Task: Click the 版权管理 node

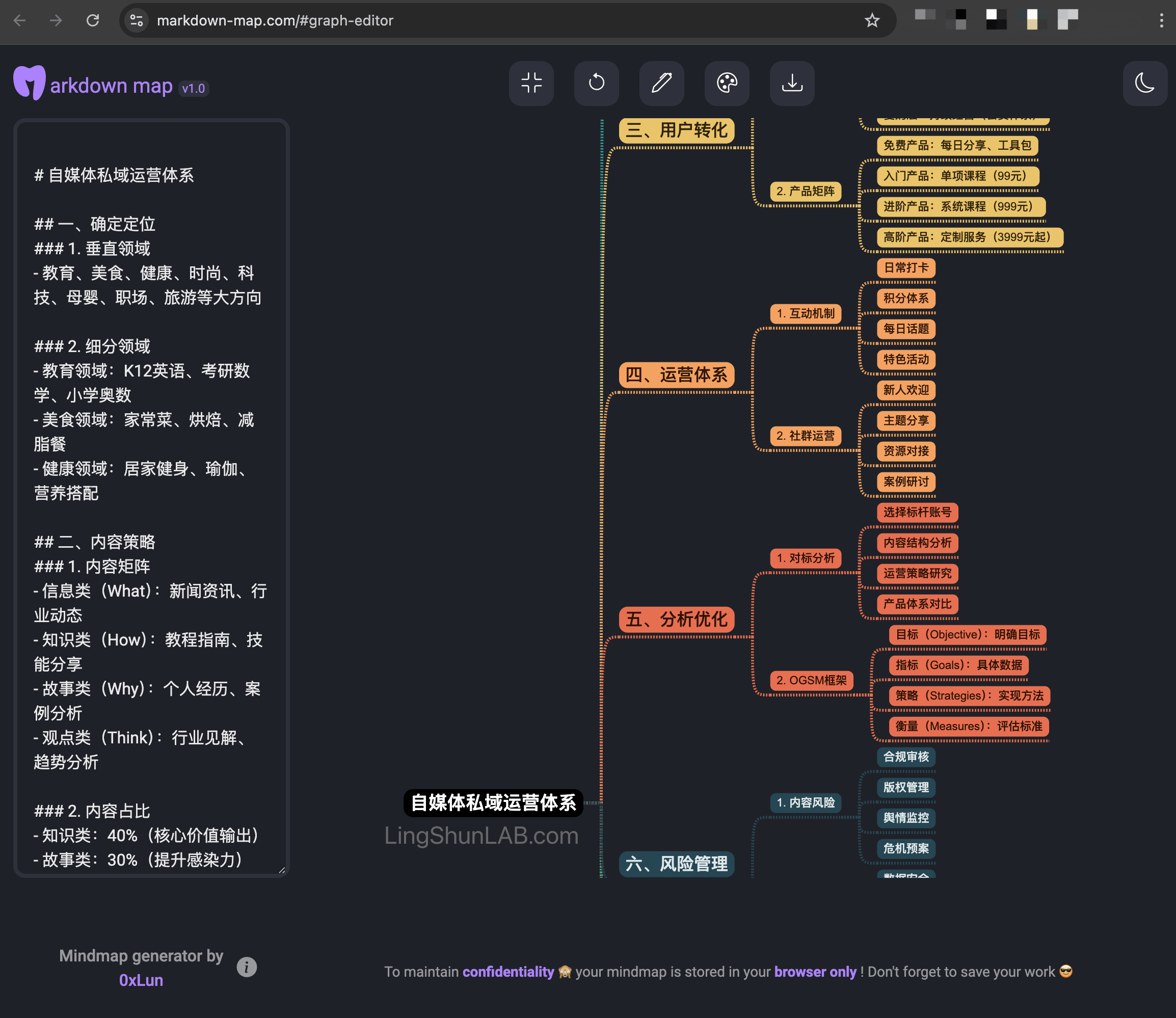Action: point(906,788)
